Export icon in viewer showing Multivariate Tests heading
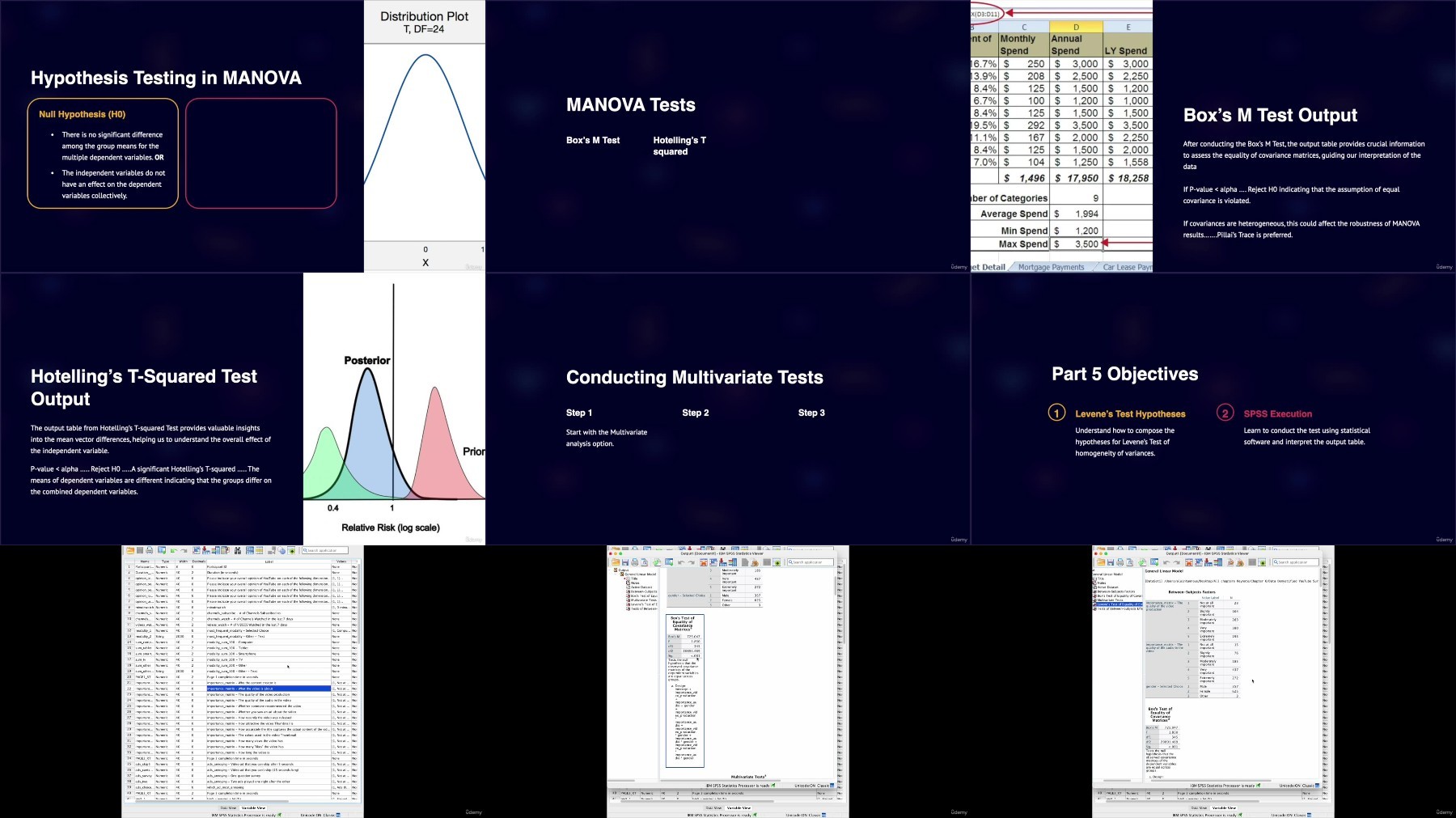 657,562
